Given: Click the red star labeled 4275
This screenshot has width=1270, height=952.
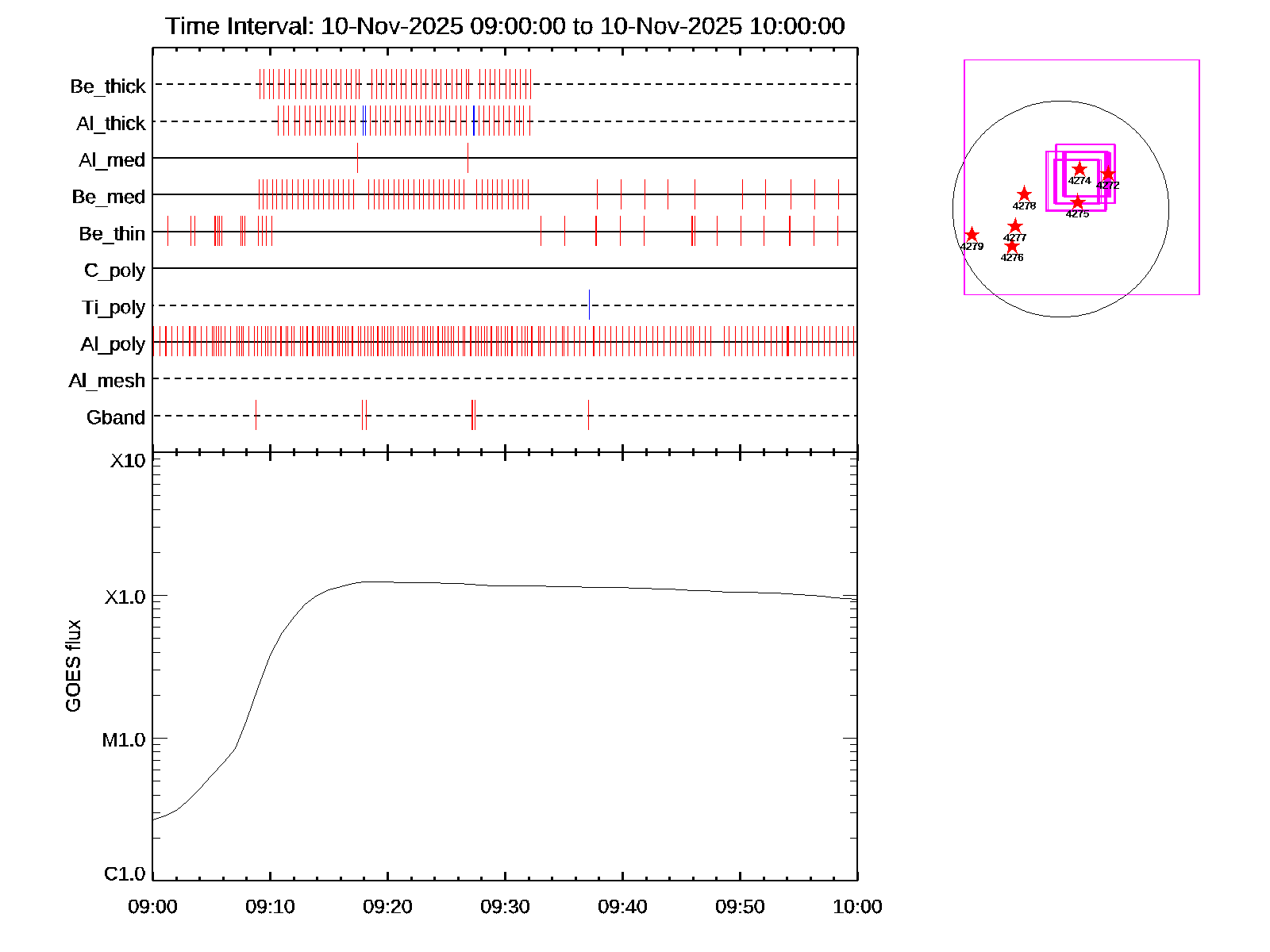Looking at the screenshot, I should (1077, 202).
